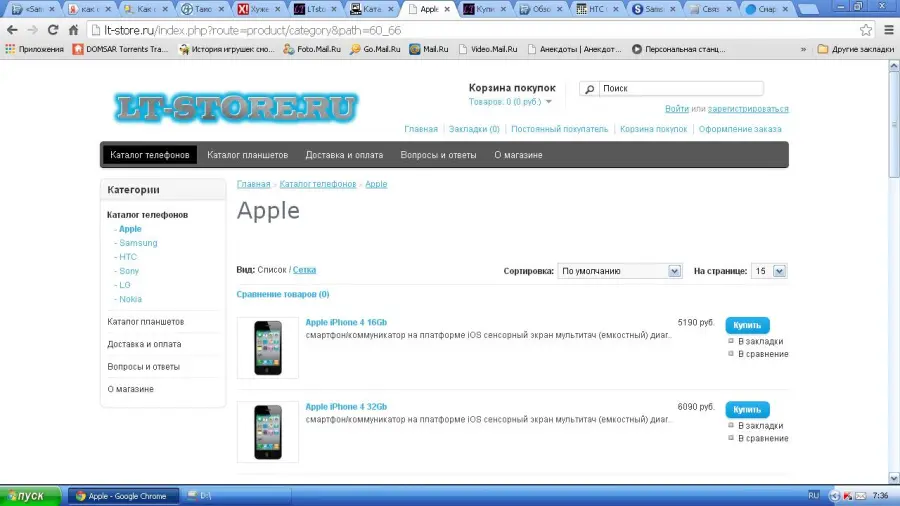
Task: Bookmark this page with star icon
Action: 866,30
